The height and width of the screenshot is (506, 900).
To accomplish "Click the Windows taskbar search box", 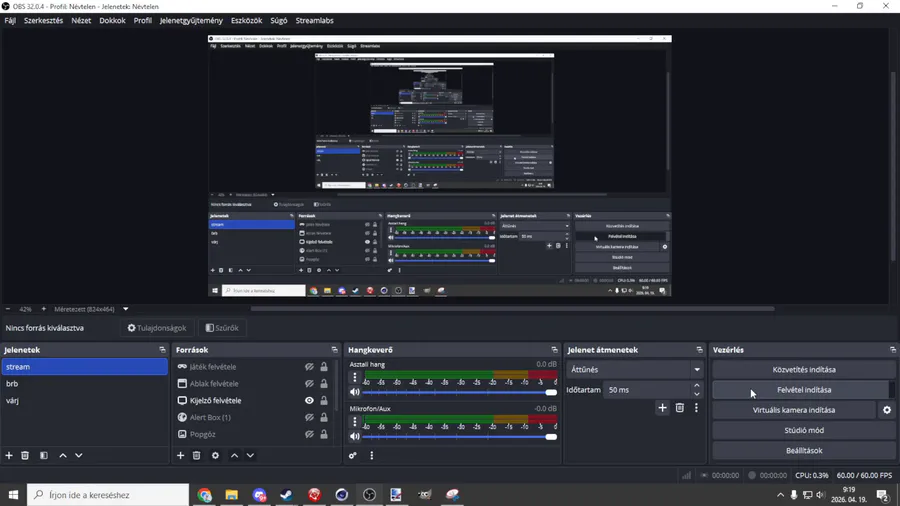I will click(108, 495).
